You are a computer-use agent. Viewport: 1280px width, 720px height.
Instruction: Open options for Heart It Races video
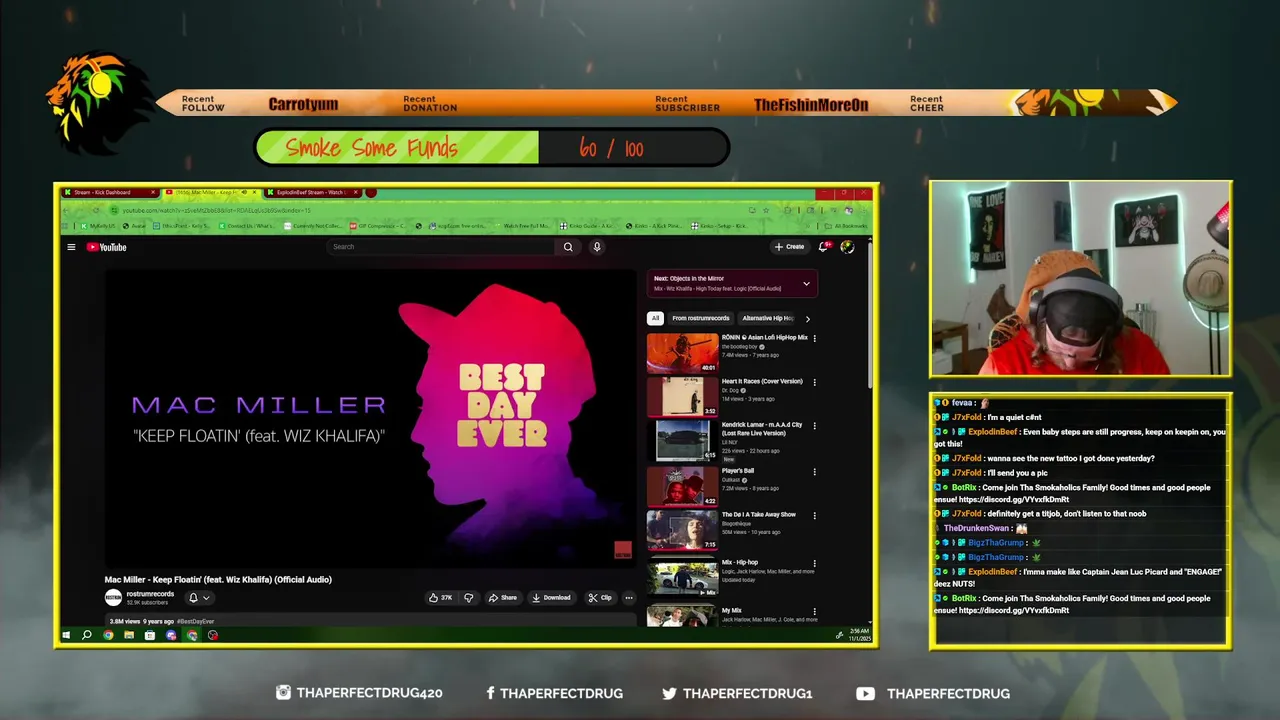point(814,383)
